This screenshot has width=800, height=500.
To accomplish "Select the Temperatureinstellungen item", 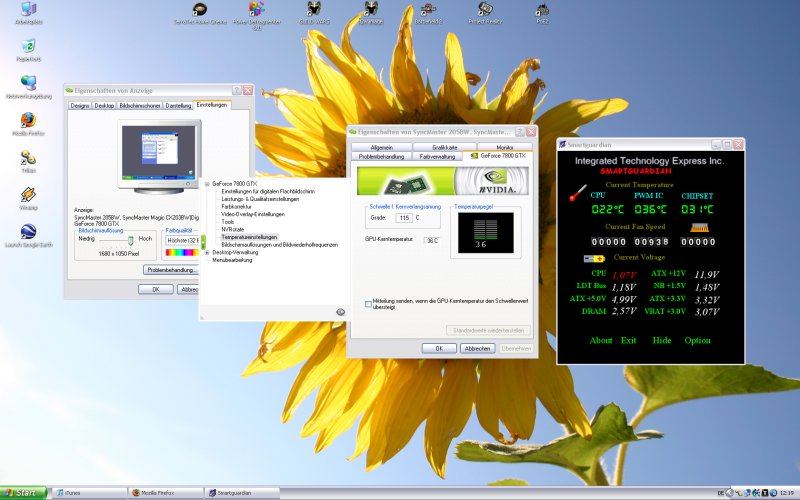I will point(249,237).
